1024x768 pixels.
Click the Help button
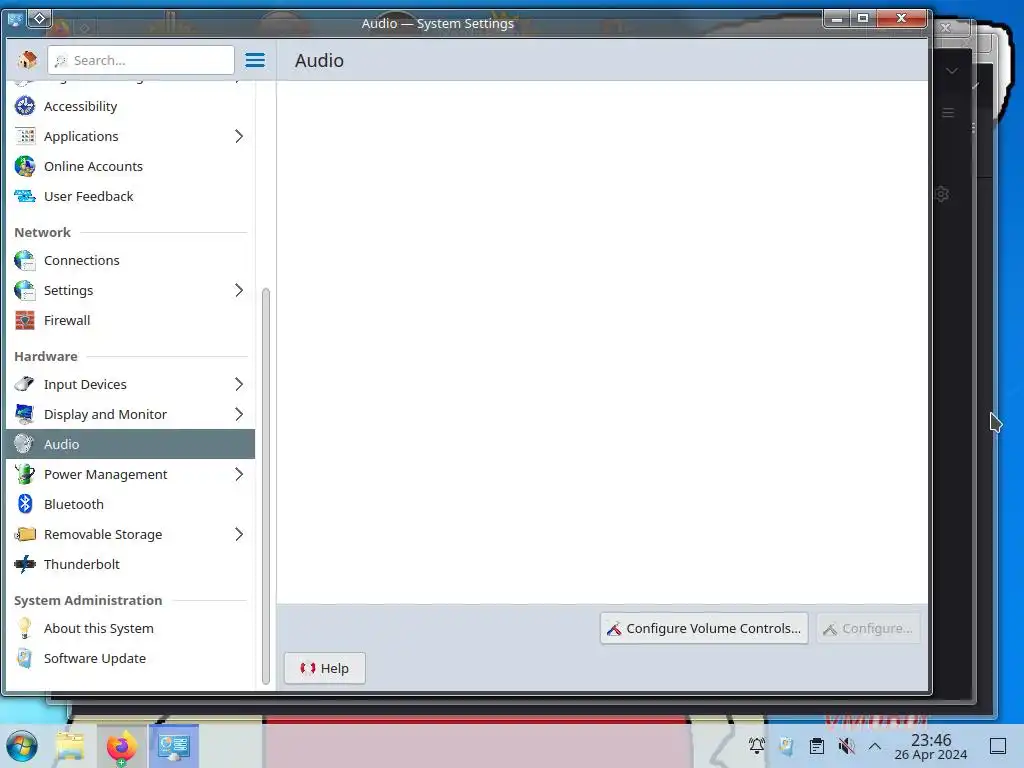coord(325,668)
